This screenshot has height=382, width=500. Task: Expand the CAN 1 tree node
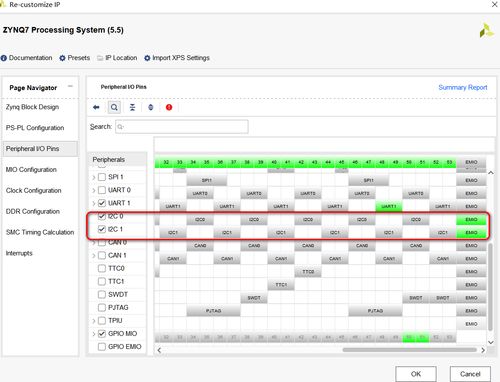tap(94, 256)
